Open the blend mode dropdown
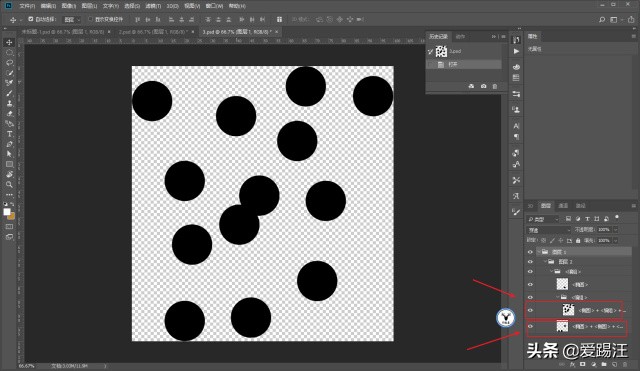The height and width of the screenshot is (371, 640). point(548,230)
